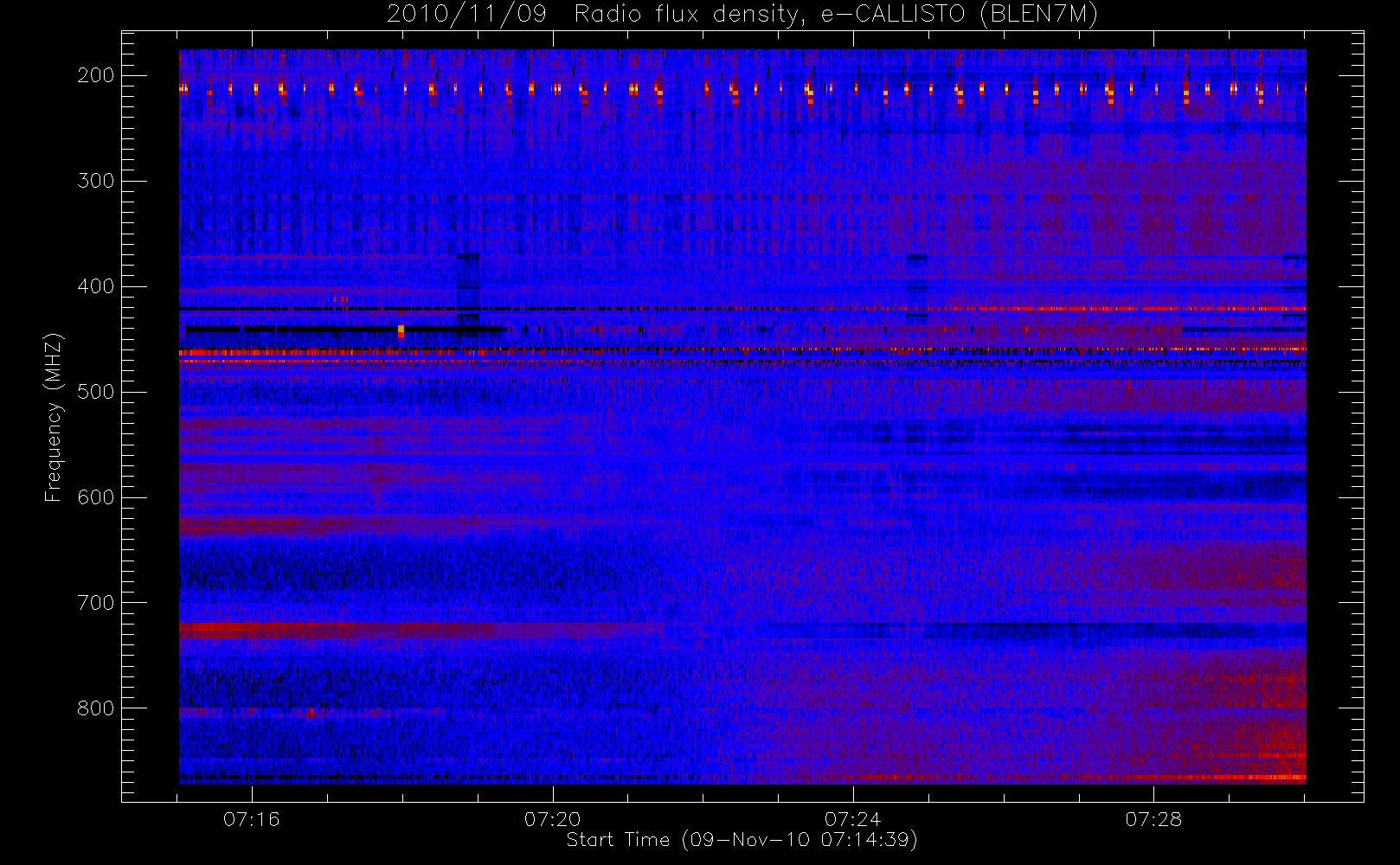Select the 200 frequency tick label
This screenshot has height=865, width=1400.
click(96, 75)
